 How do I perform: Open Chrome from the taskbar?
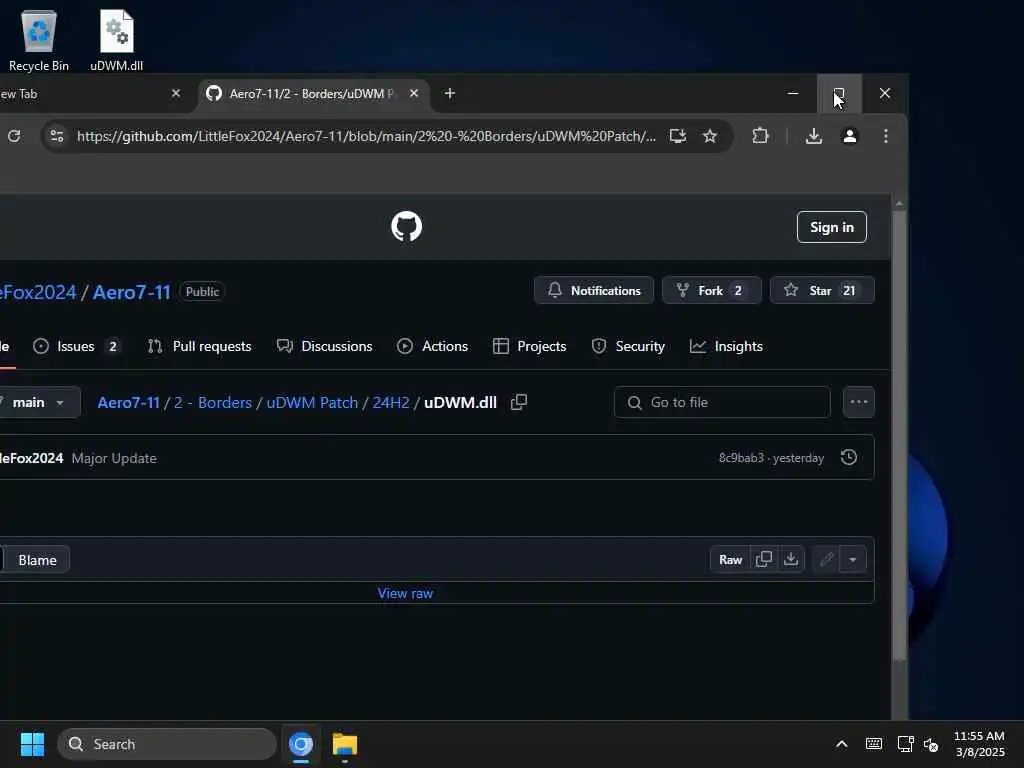301,744
